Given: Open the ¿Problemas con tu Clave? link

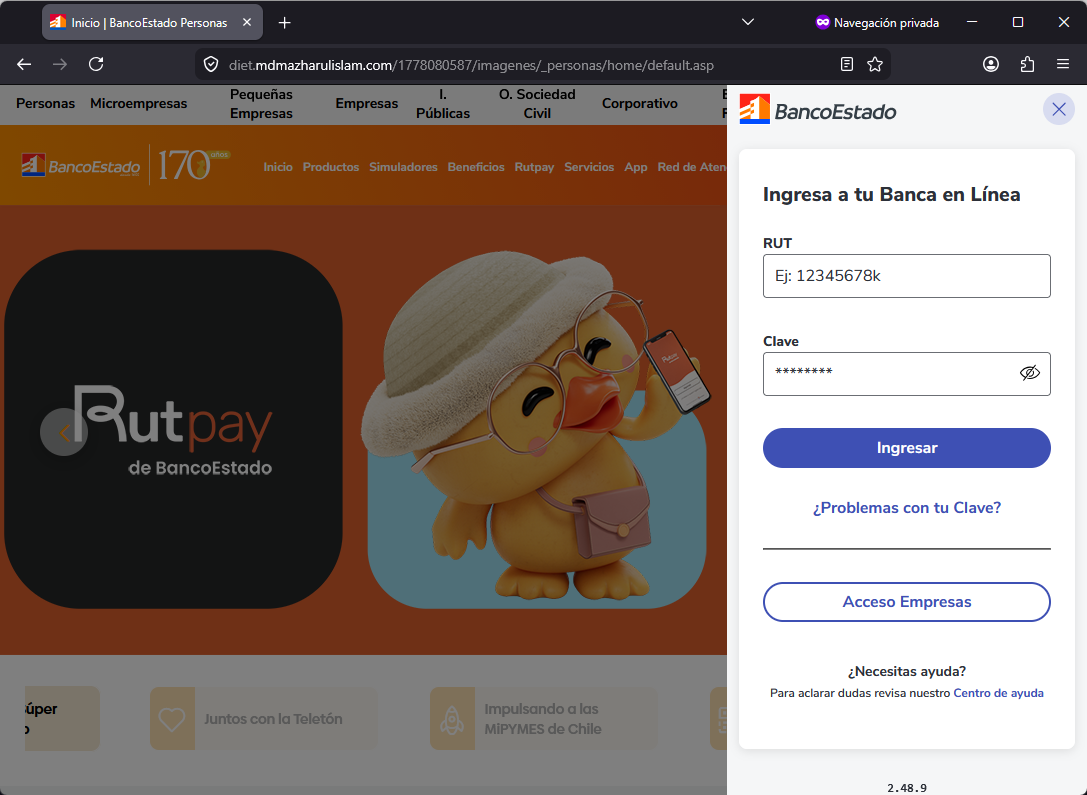Looking at the screenshot, I should [x=907, y=508].
